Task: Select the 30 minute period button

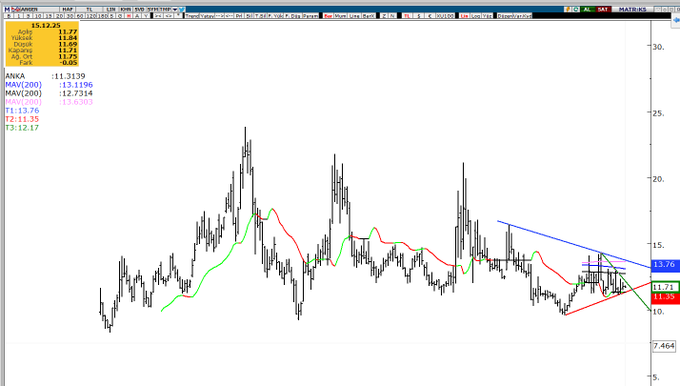Action: [x=70, y=16]
